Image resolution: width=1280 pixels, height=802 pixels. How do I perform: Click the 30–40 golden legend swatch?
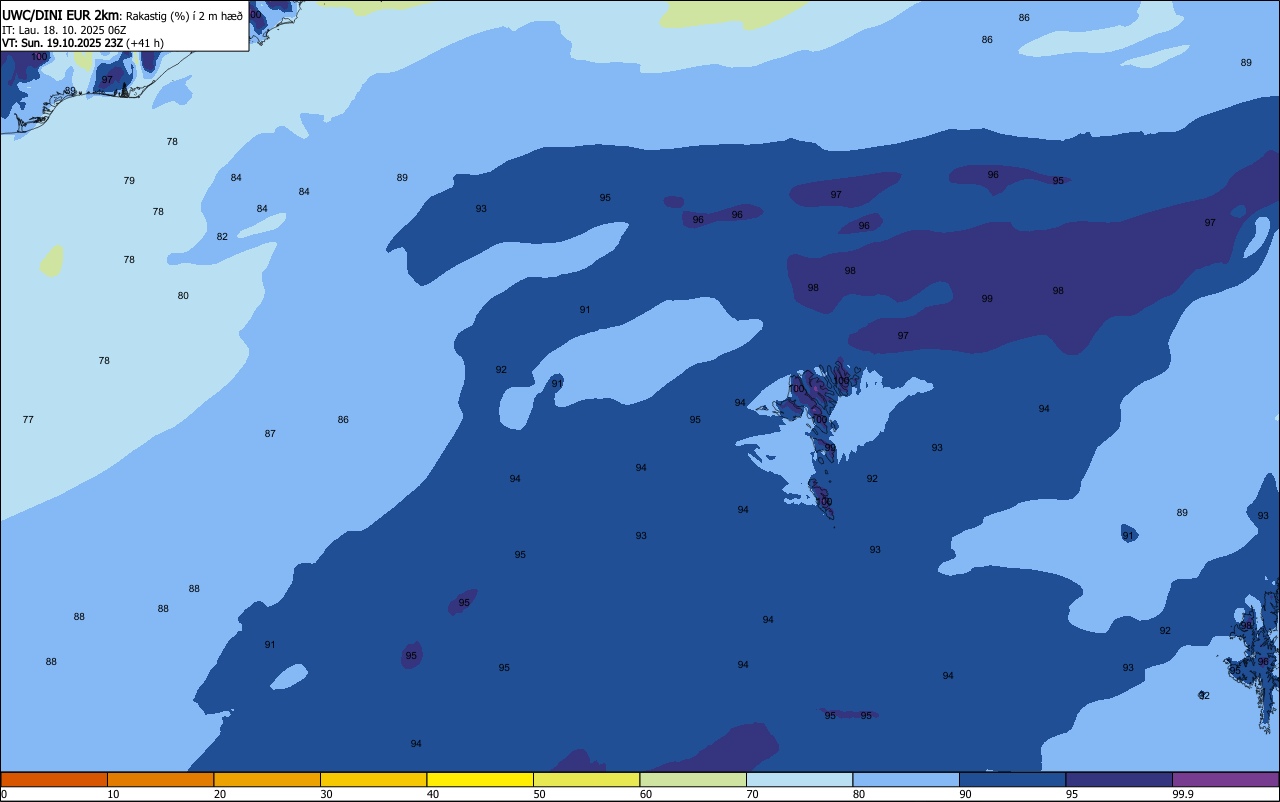click(x=373, y=779)
